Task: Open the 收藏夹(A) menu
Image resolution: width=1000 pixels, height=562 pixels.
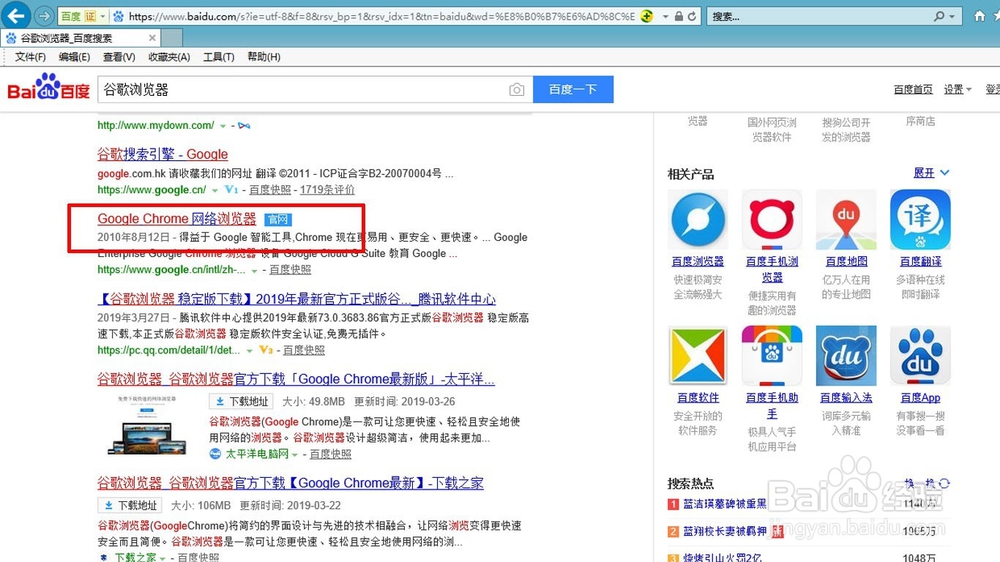Action: (169, 57)
